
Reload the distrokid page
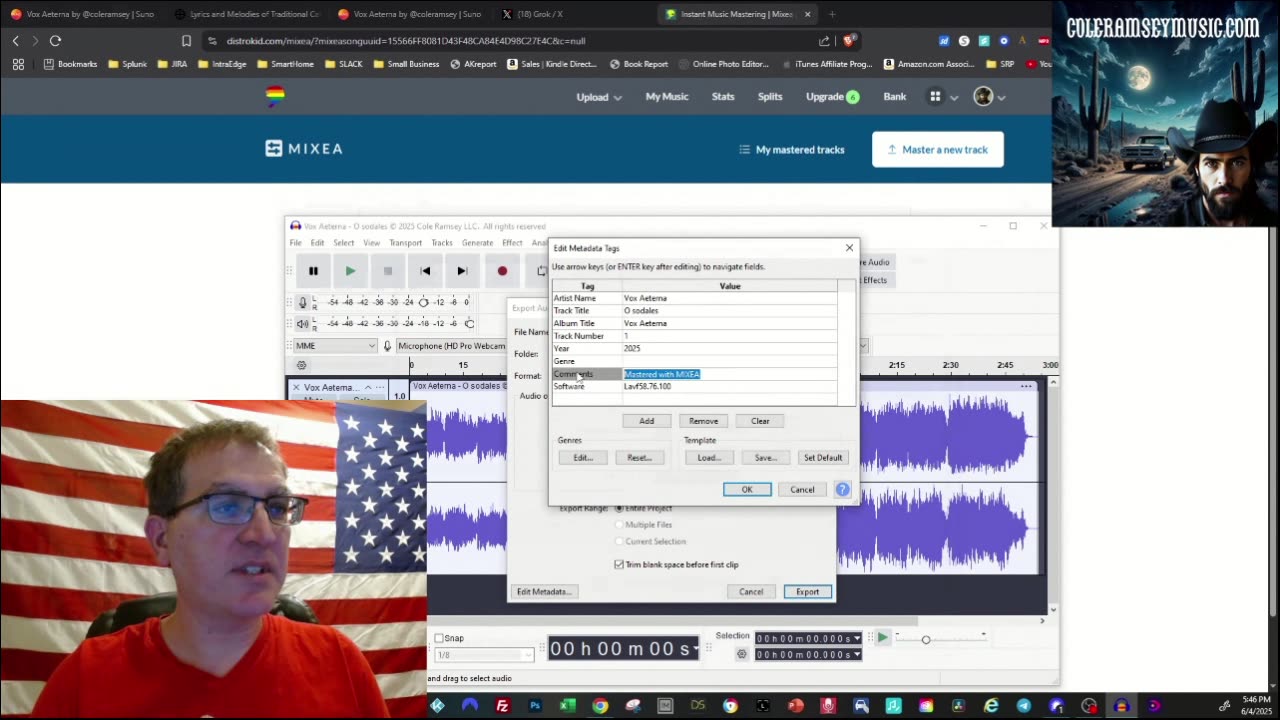55,41
